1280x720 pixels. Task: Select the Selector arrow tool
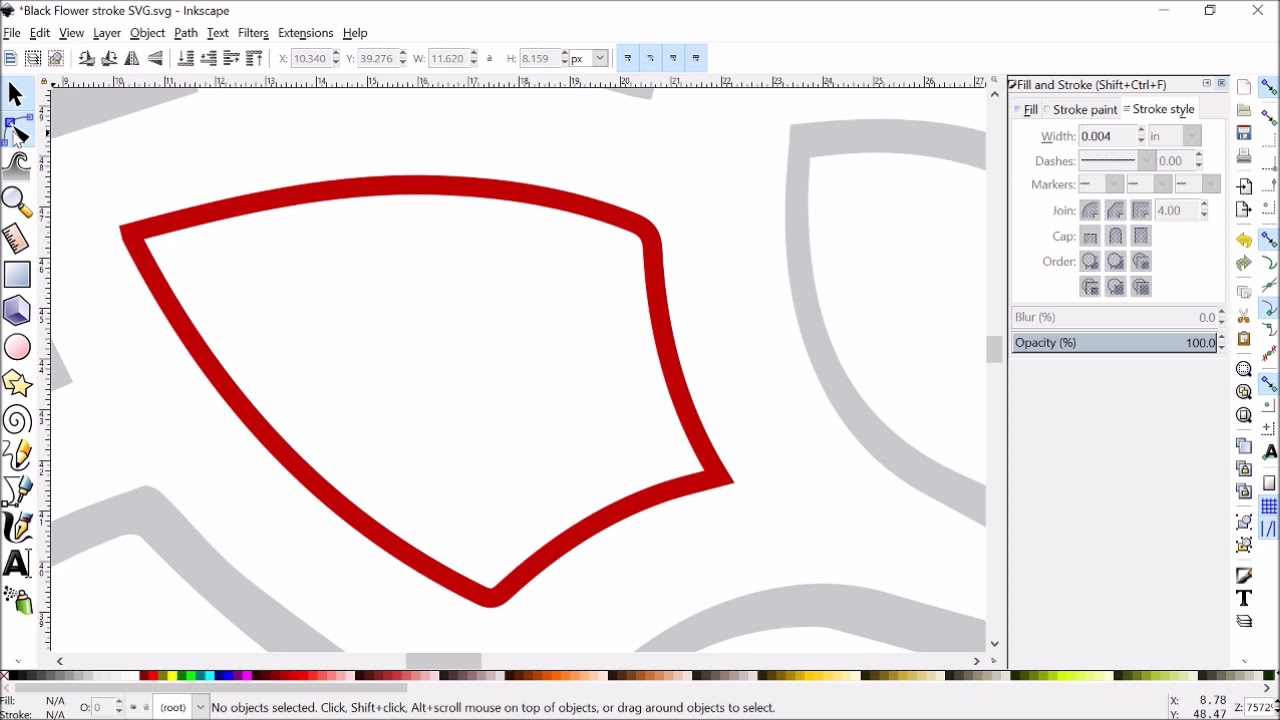point(16,94)
